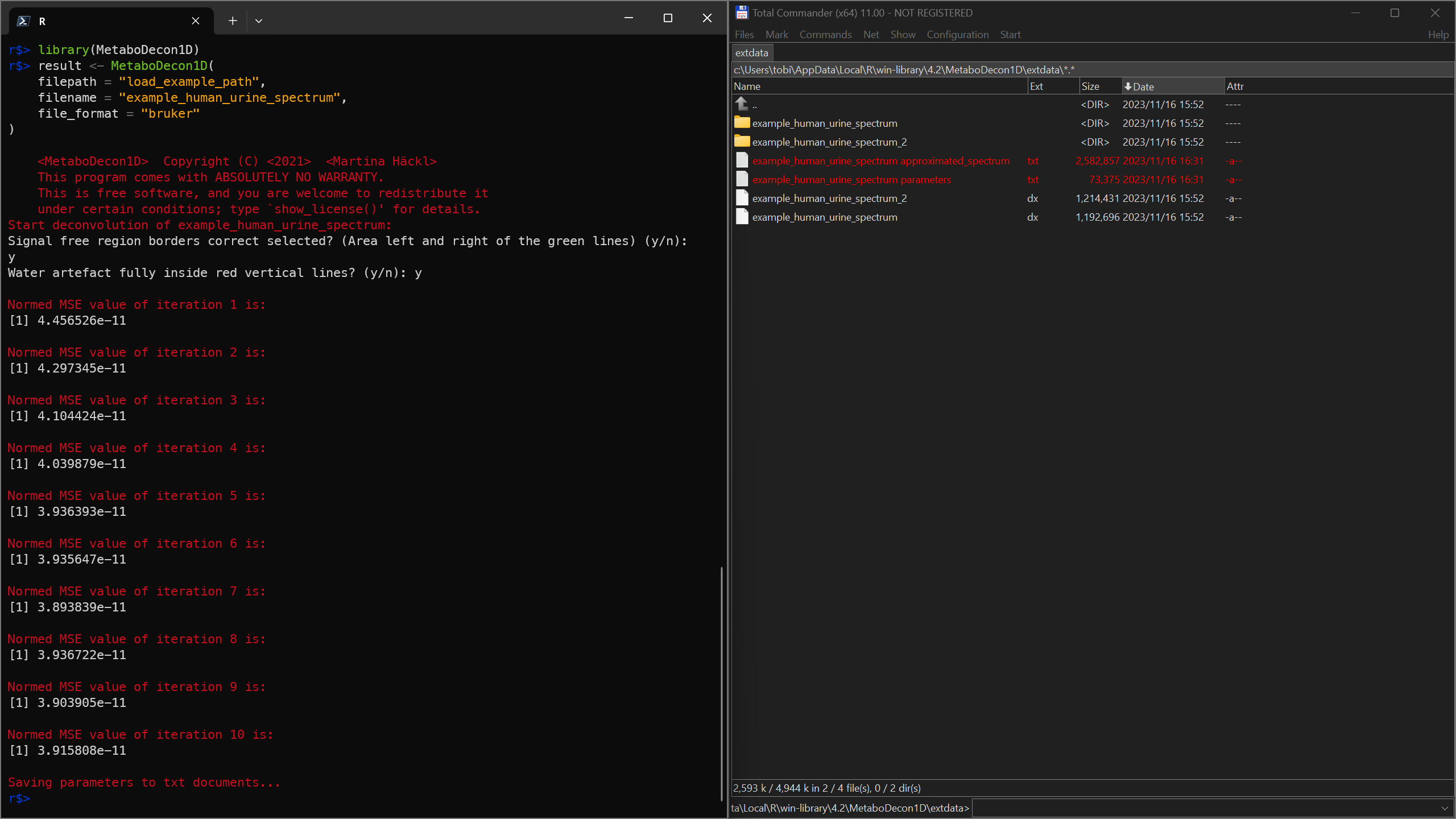Image resolution: width=1456 pixels, height=819 pixels.
Task: Minimize the Total Commander window
Action: point(1355,13)
